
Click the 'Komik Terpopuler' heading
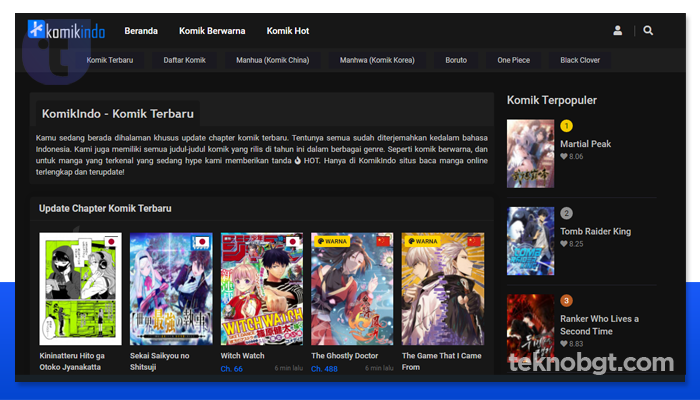click(x=551, y=100)
